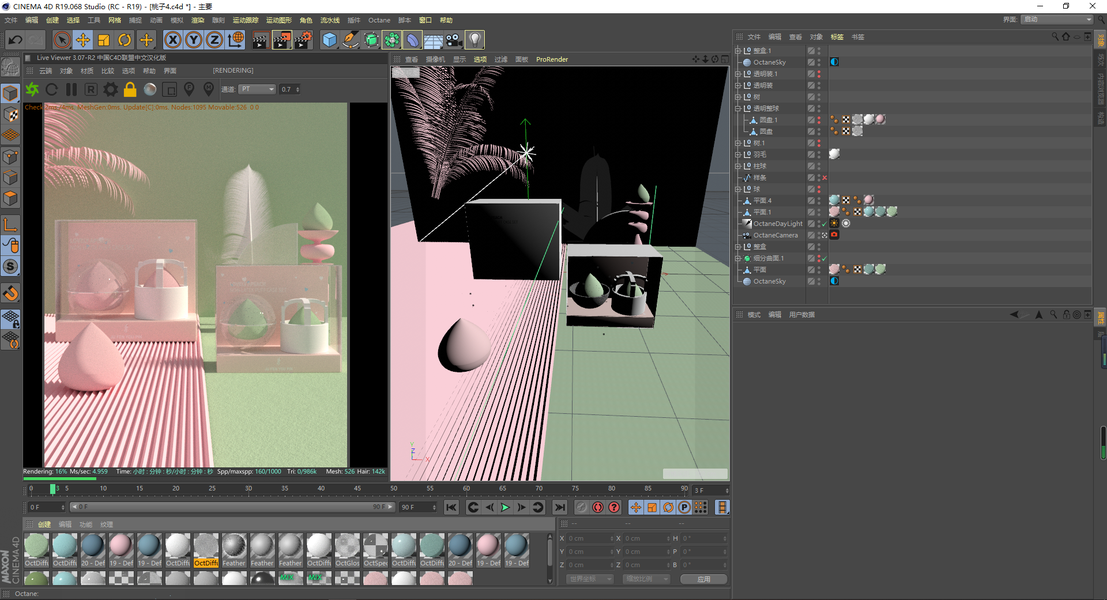Toggle visibility dots of 透明装.1 row
Viewport: 1107px width, 600px height.
[x=819, y=74]
